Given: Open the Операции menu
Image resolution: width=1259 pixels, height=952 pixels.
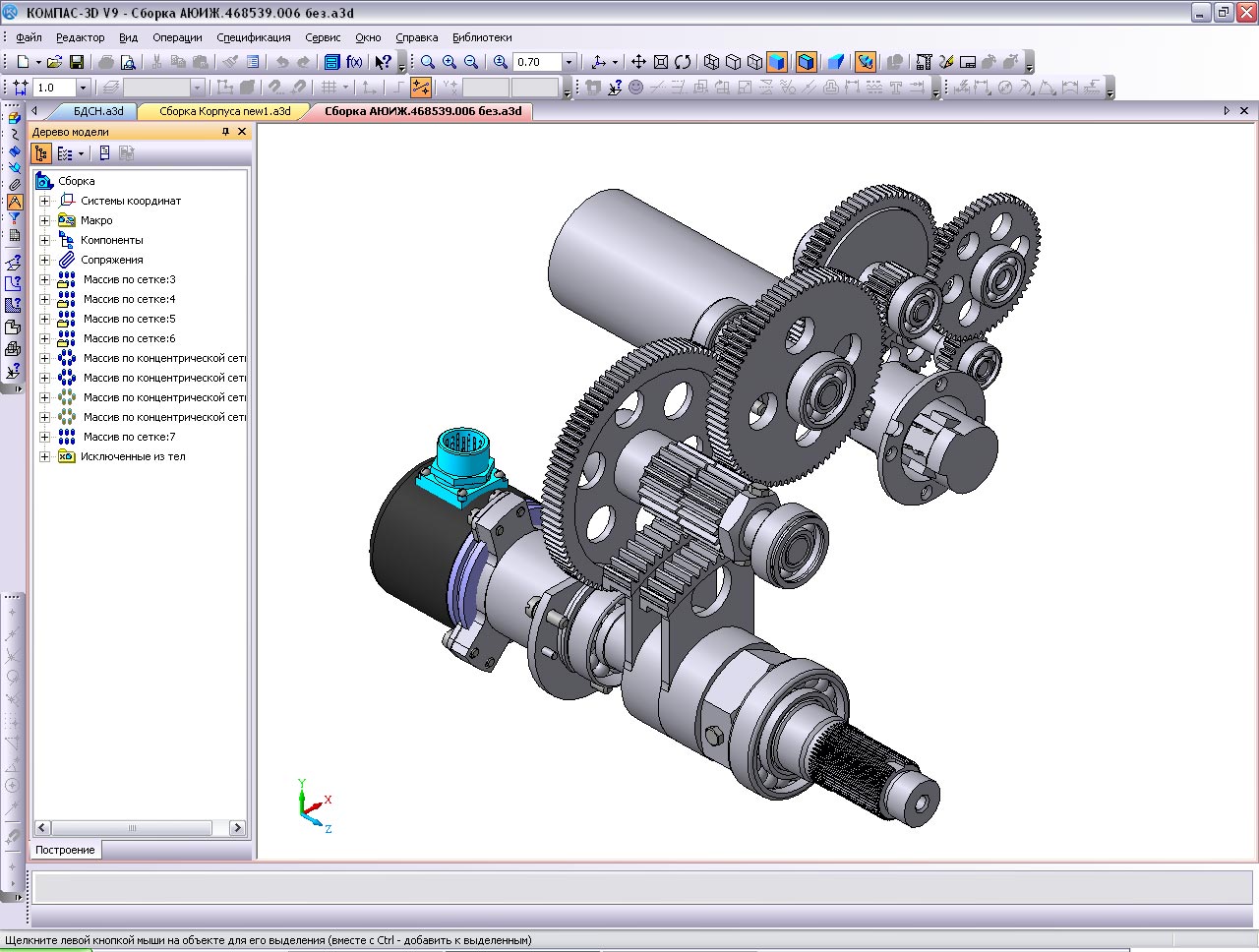Looking at the screenshot, I should point(177,37).
